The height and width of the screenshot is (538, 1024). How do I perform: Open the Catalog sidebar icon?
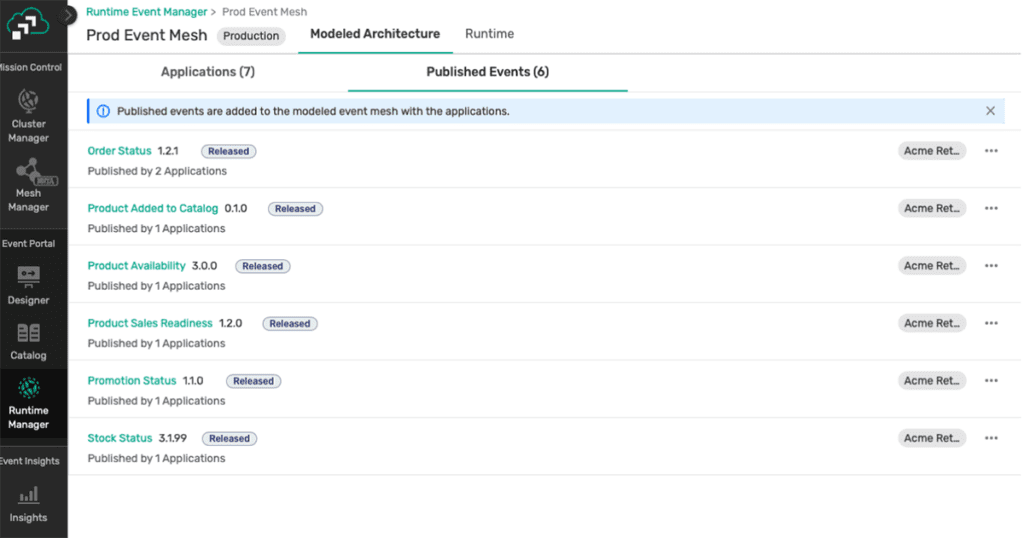point(28,339)
